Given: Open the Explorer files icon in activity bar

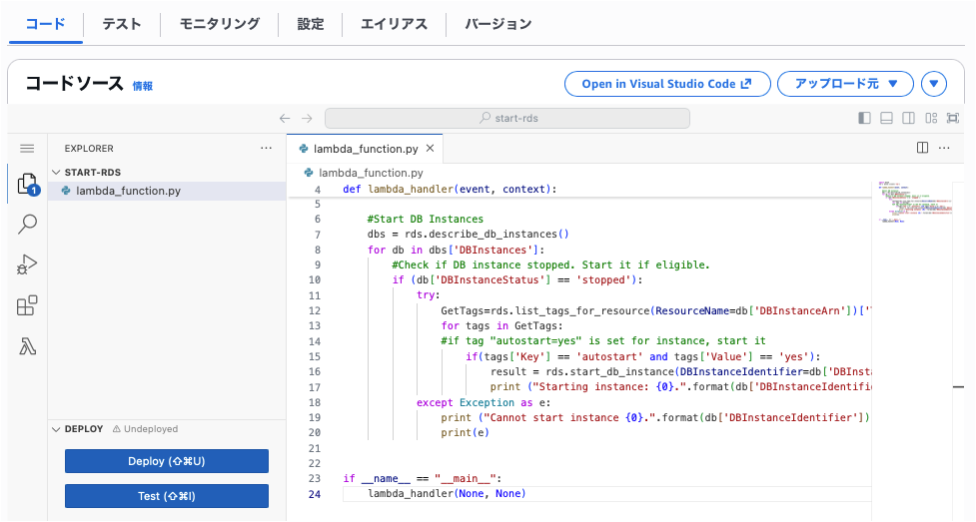Looking at the screenshot, I should point(27,184).
